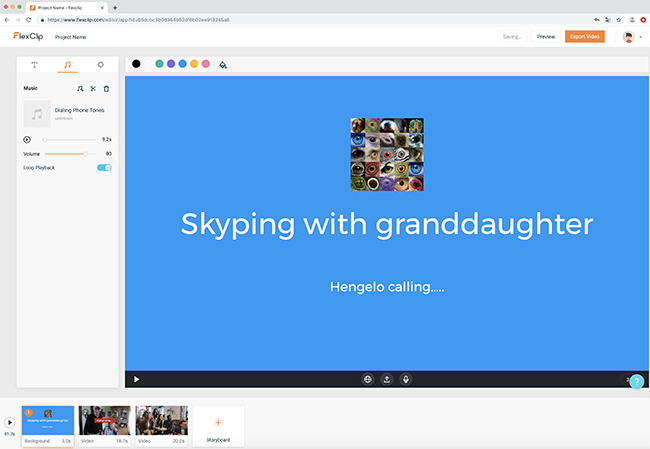Click the Skyping with granddaughter title text
Image resolution: width=650 pixels, height=449 pixels.
pyautogui.click(x=387, y=224)
